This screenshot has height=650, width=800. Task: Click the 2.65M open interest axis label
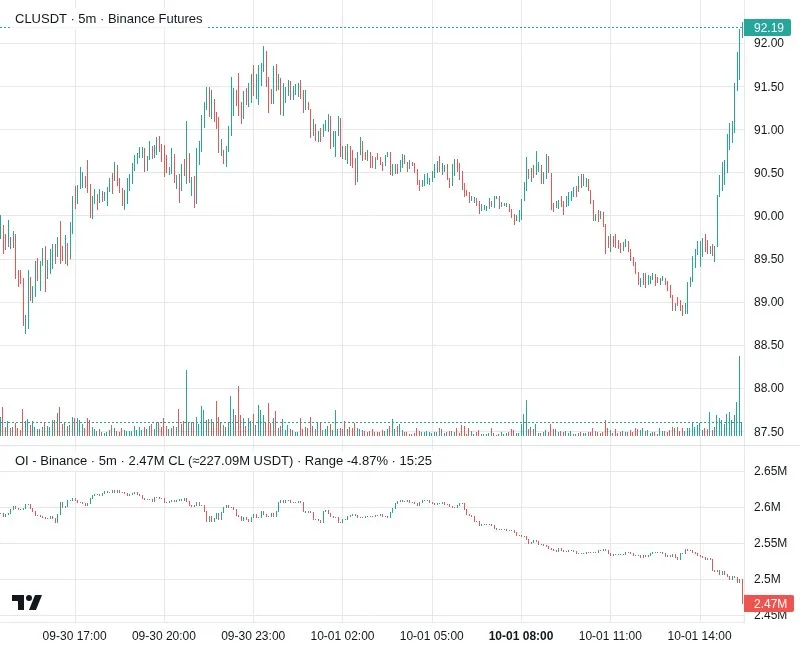pos(770,470)
